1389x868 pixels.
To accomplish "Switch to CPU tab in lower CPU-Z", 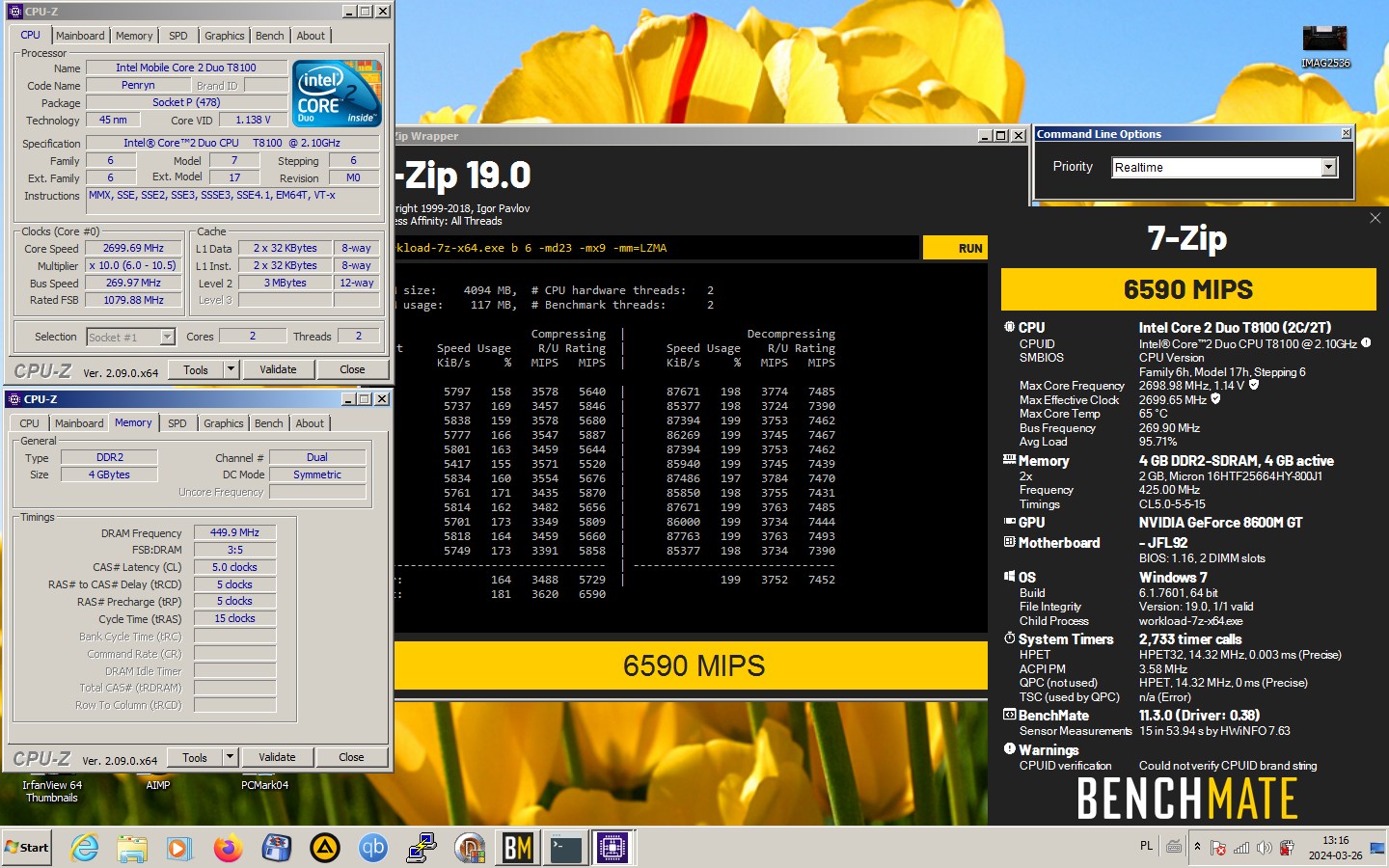I will coord(30,423).
